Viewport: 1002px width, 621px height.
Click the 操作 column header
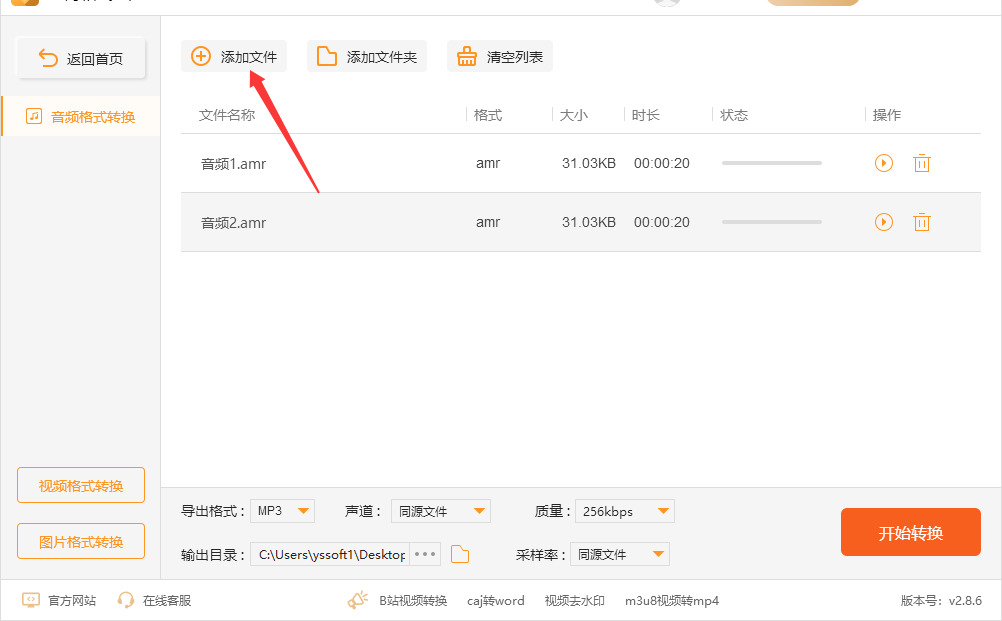[886, 115]
